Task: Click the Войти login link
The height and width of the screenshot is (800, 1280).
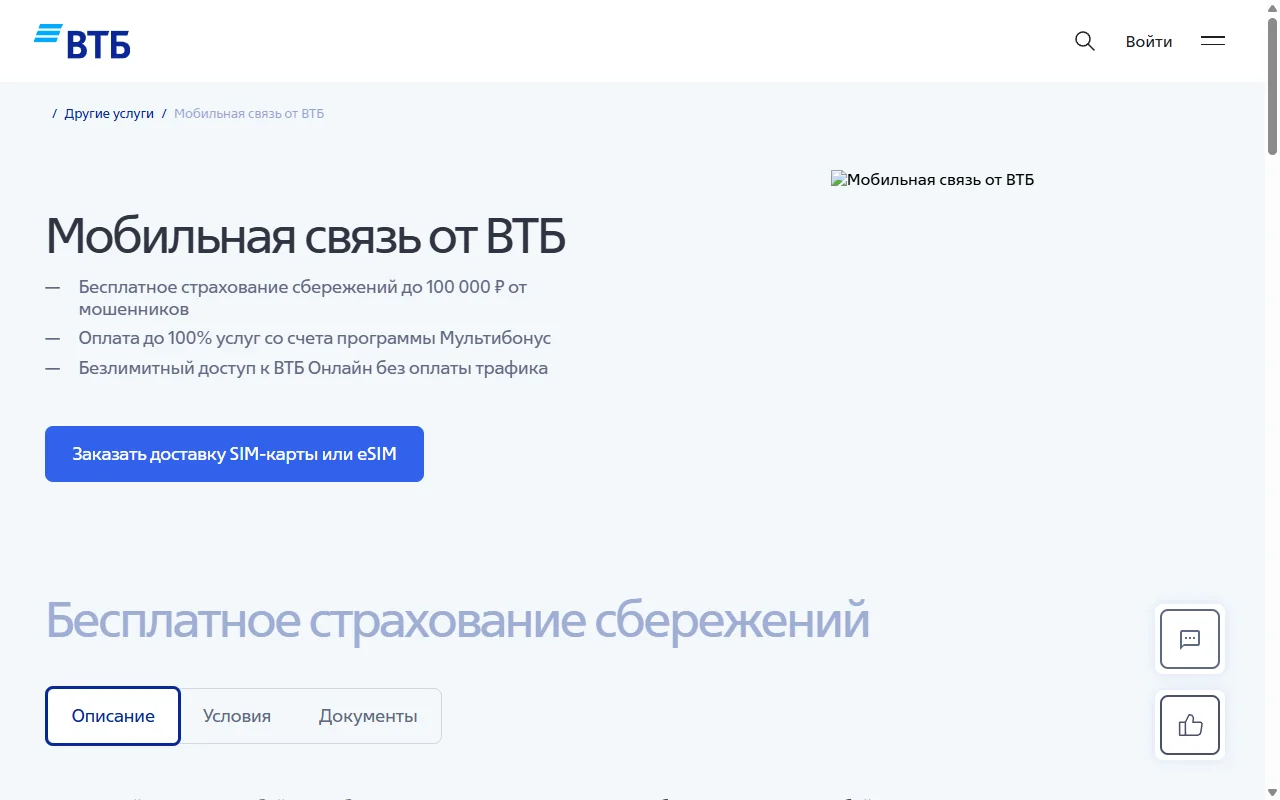Action: coord(1149,41)
